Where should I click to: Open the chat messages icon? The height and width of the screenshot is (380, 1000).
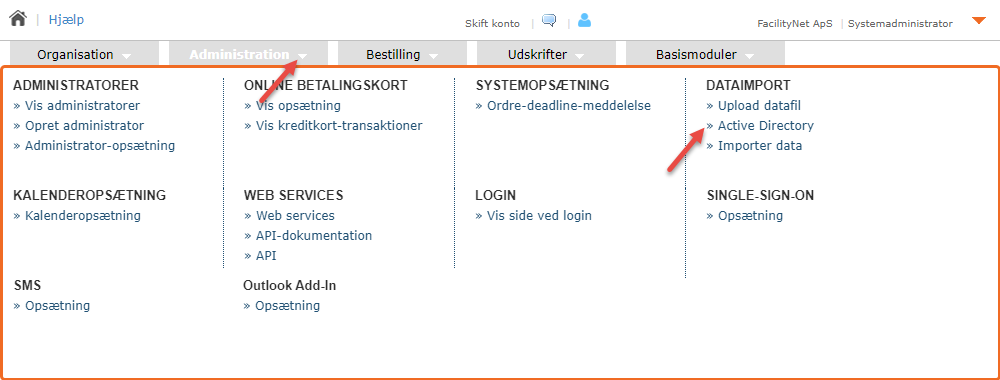point(549,20)
